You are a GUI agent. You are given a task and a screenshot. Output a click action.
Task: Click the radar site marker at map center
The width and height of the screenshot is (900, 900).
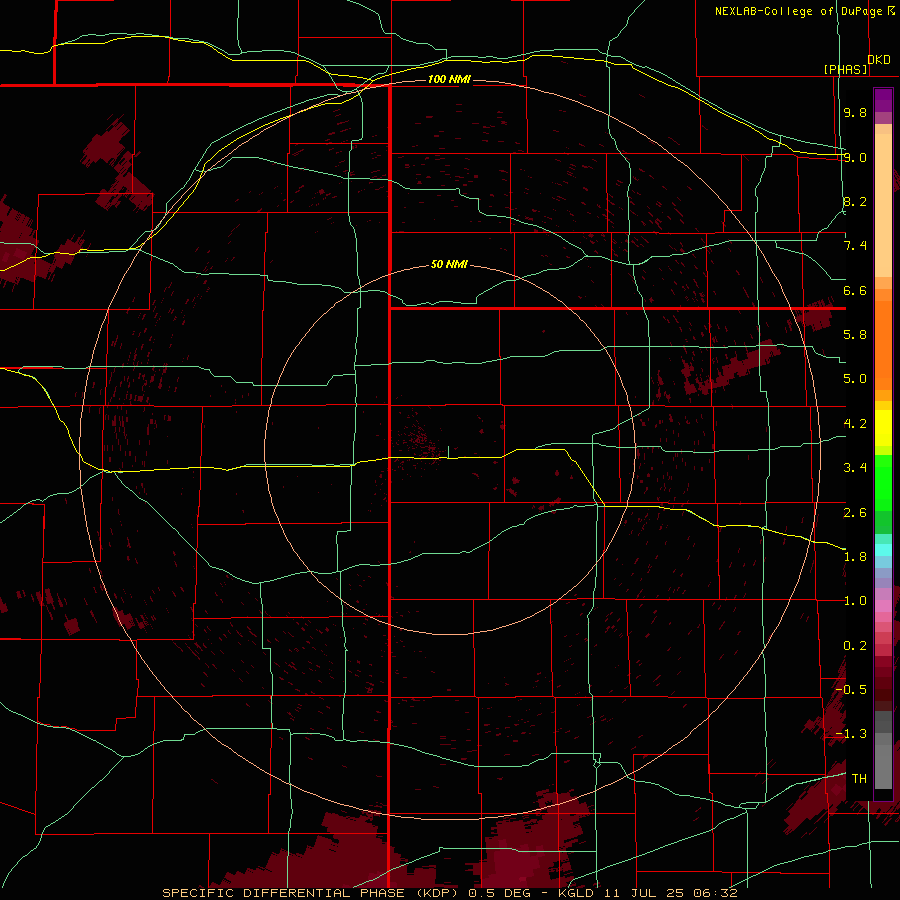pos(449,452)
